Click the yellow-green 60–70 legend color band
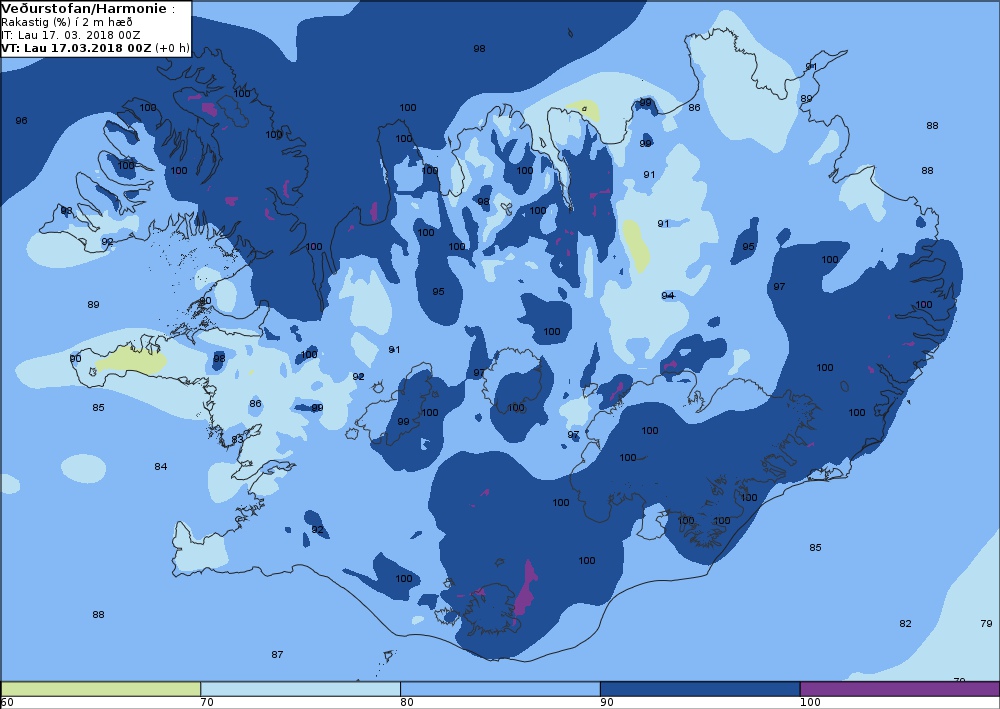 click(x=100, y=689)
